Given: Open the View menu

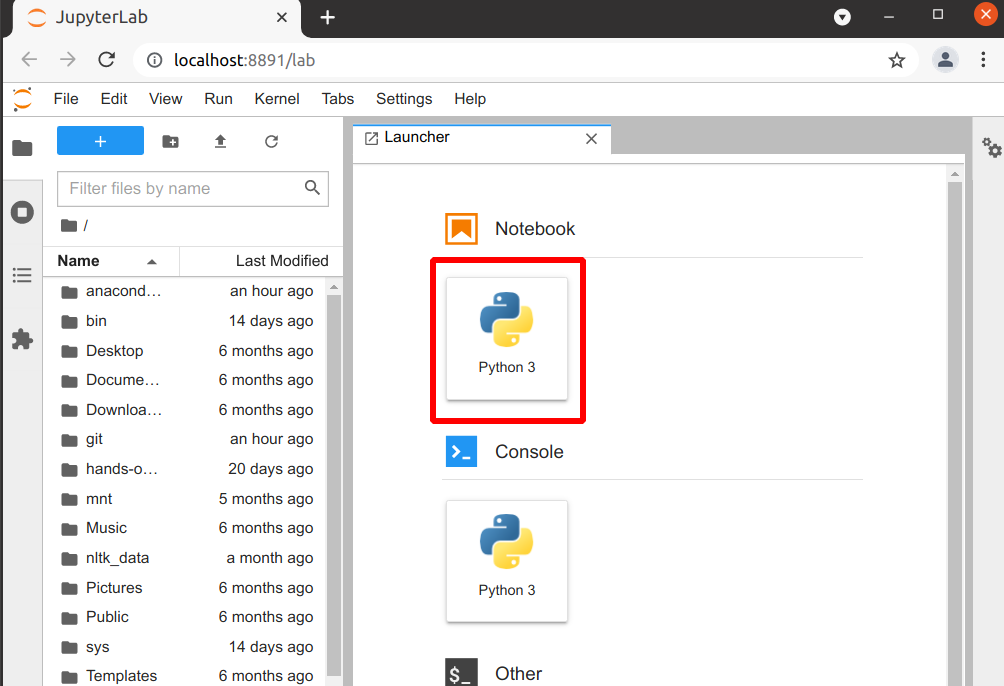Looking at the screenshot, I should pyautogui.click(x=166, y=99).
